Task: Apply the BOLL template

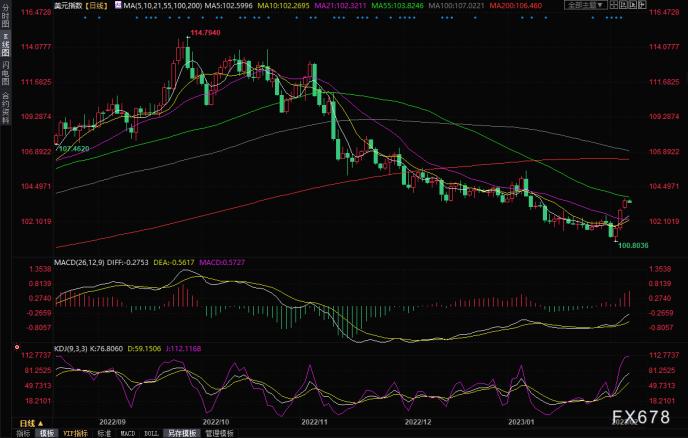Action: pos(151,433)
